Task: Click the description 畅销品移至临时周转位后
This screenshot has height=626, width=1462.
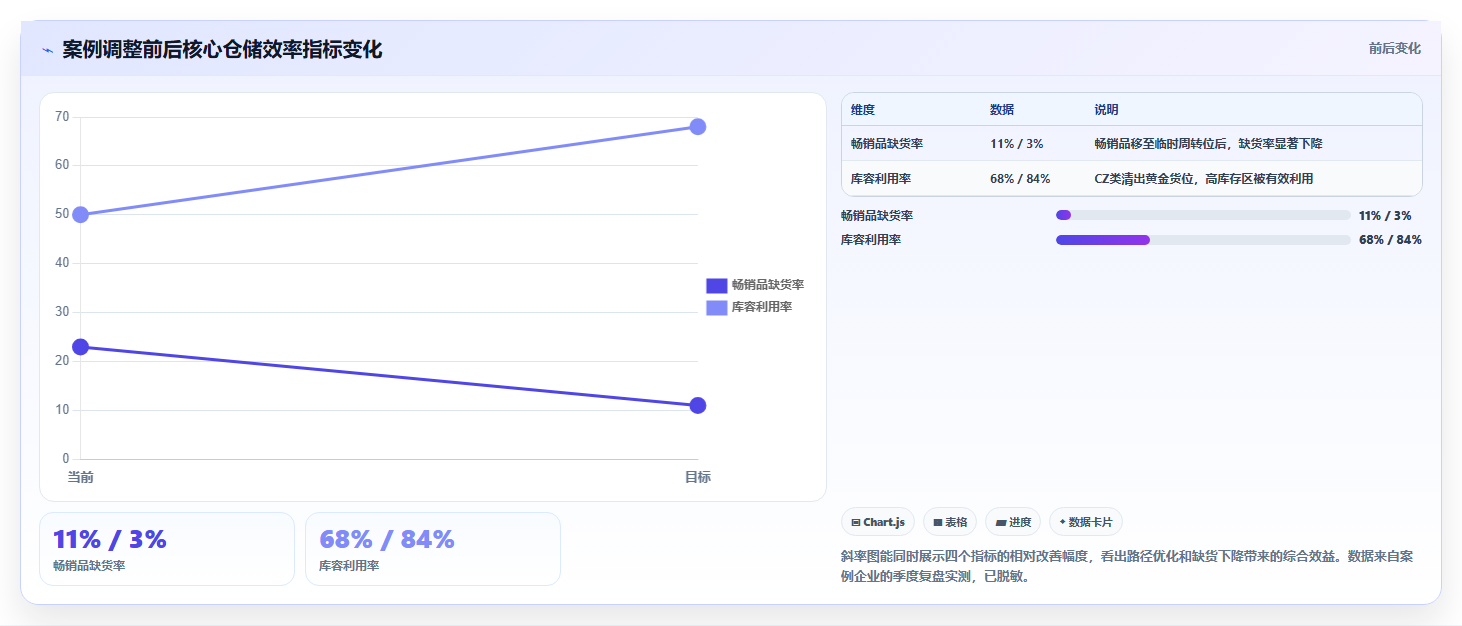Action: point(1208,144)
